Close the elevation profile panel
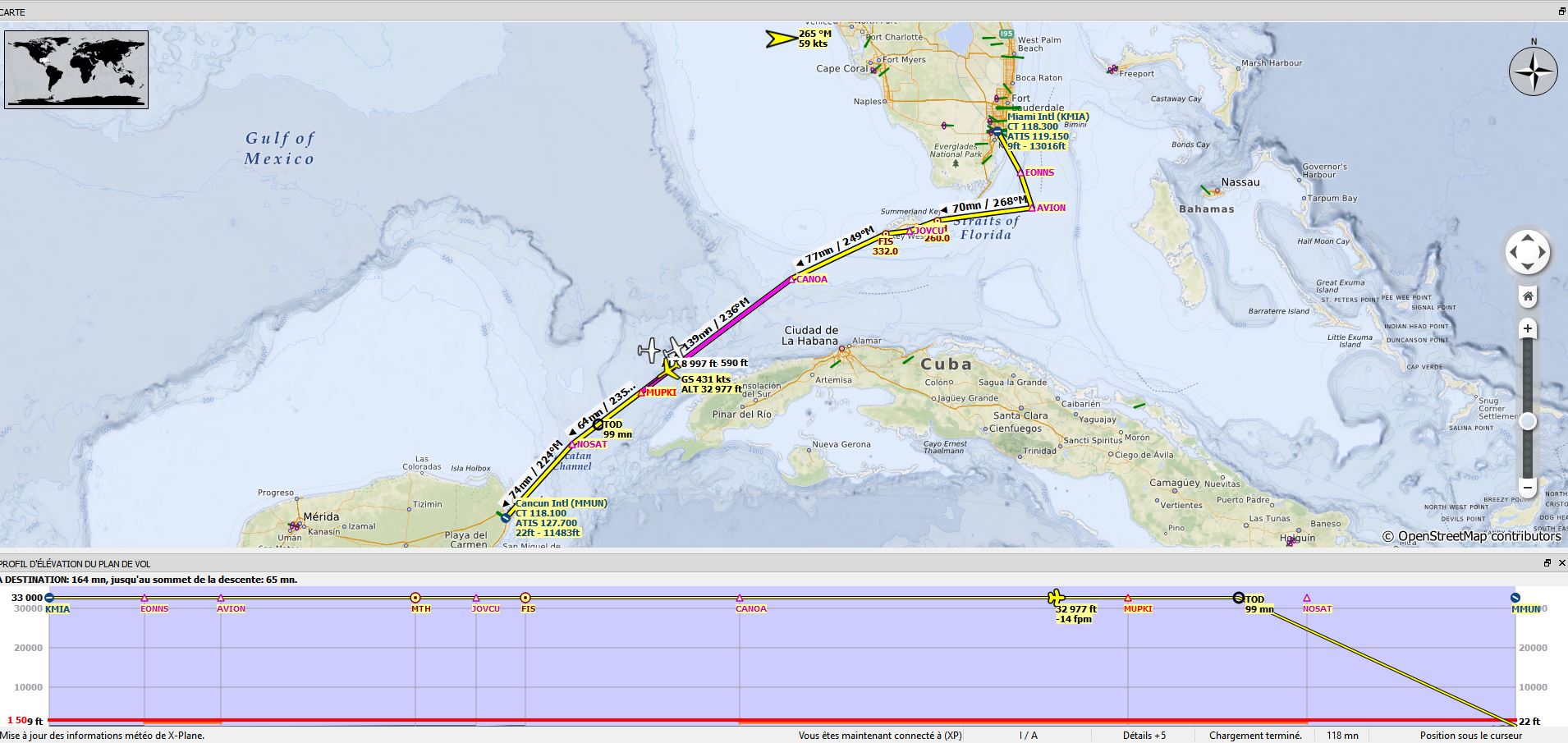 1561,563
